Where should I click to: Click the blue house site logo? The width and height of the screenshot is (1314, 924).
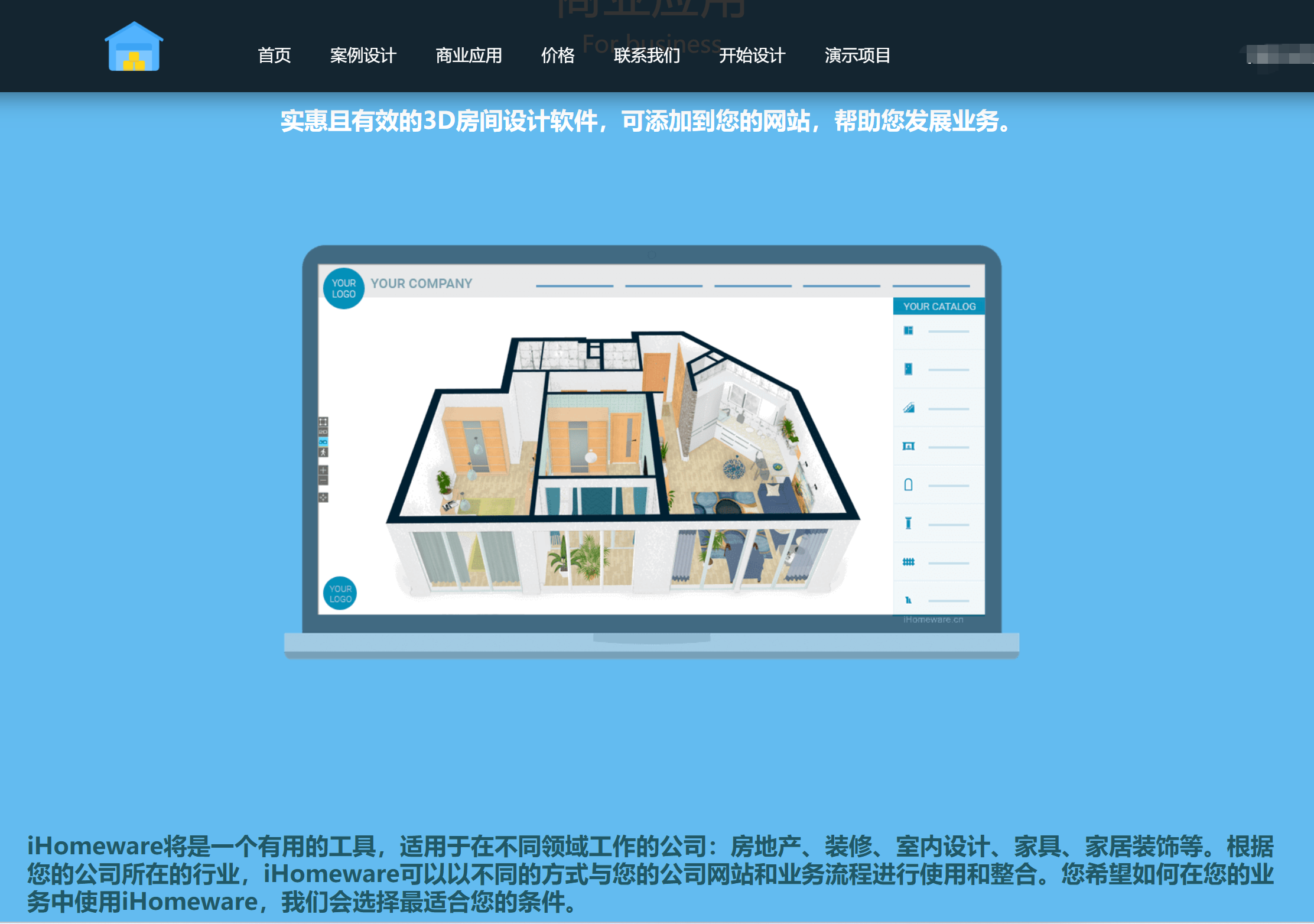pyautogui.click(x=134, y=47)
